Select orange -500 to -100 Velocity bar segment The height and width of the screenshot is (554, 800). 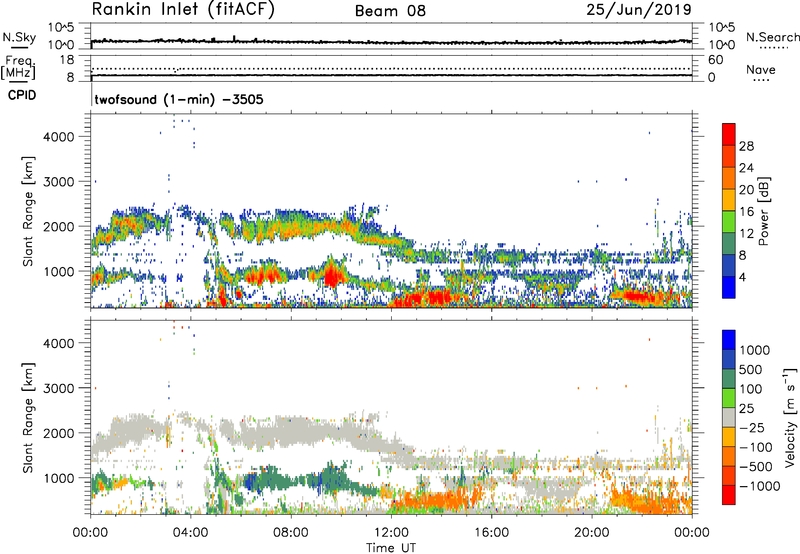729,456
